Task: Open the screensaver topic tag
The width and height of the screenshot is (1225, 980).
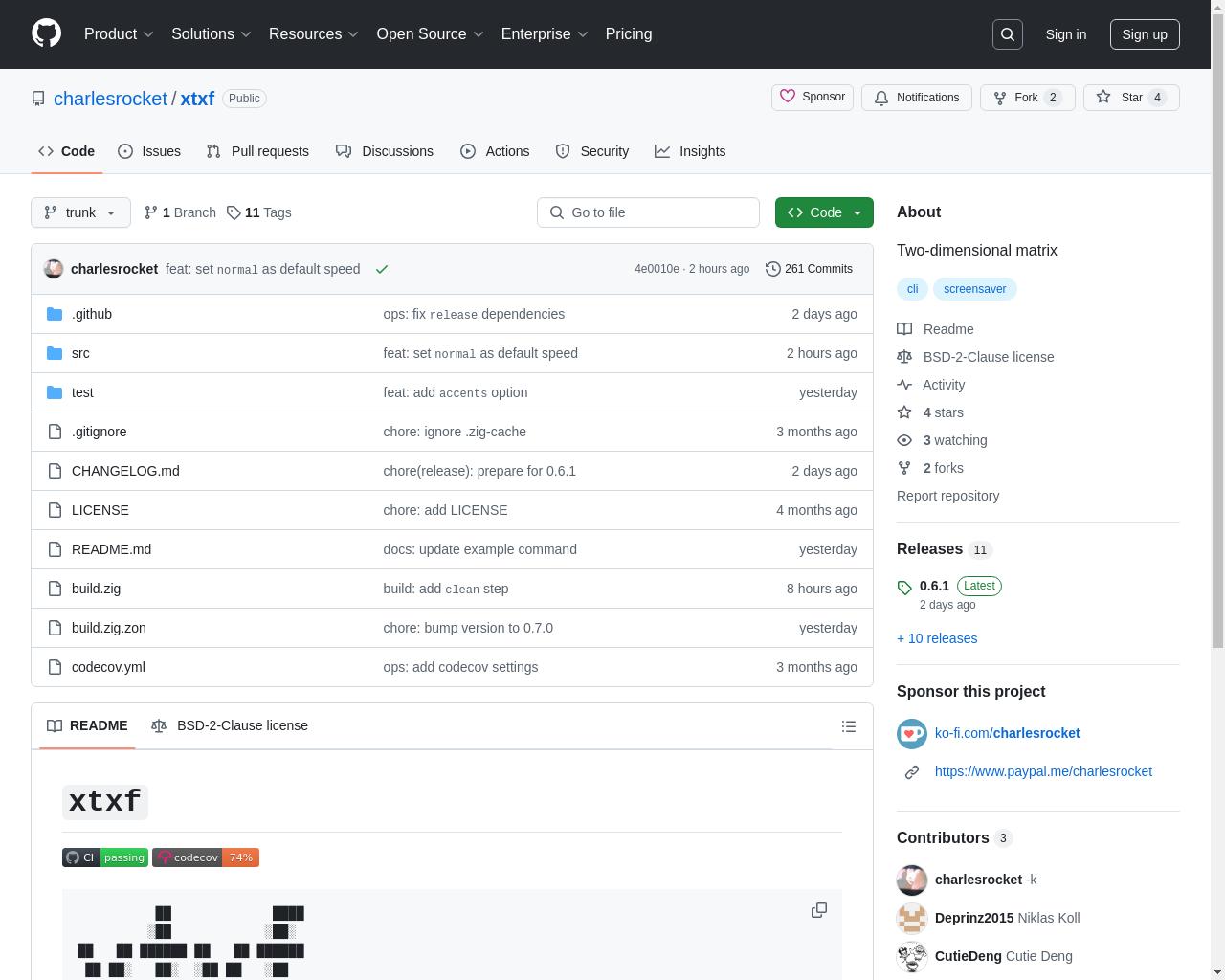Action: (974, 289)
